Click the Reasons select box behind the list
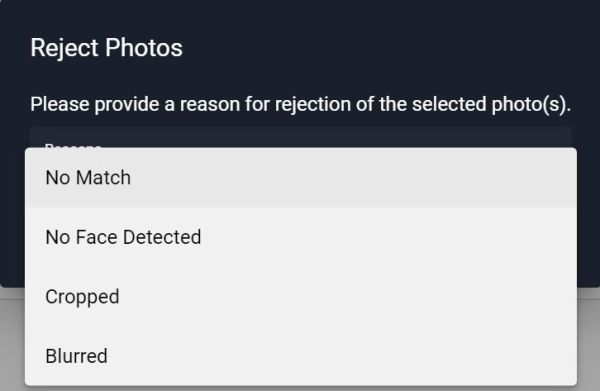 click(301, 137)
